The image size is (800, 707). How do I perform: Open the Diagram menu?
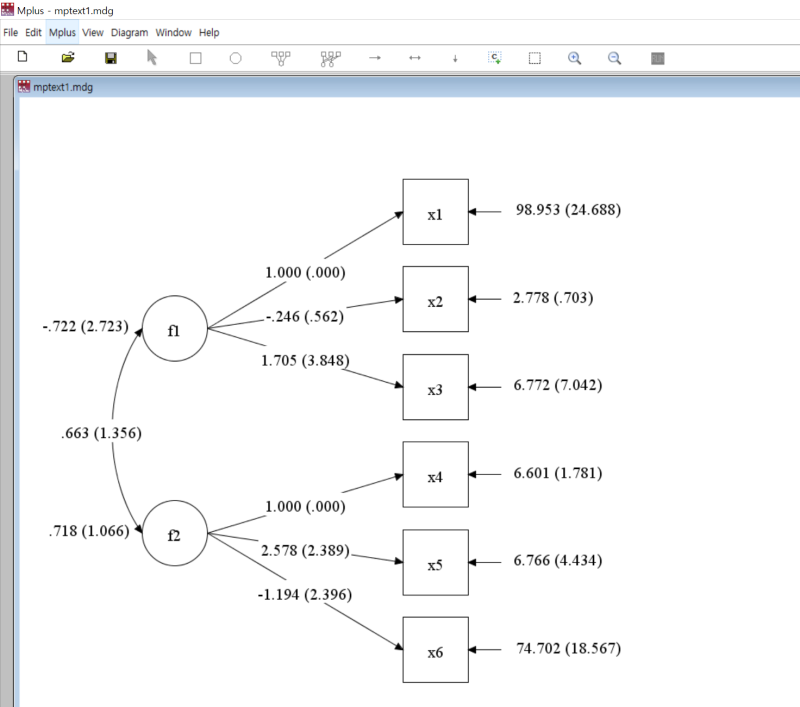(x=130, y=33)
